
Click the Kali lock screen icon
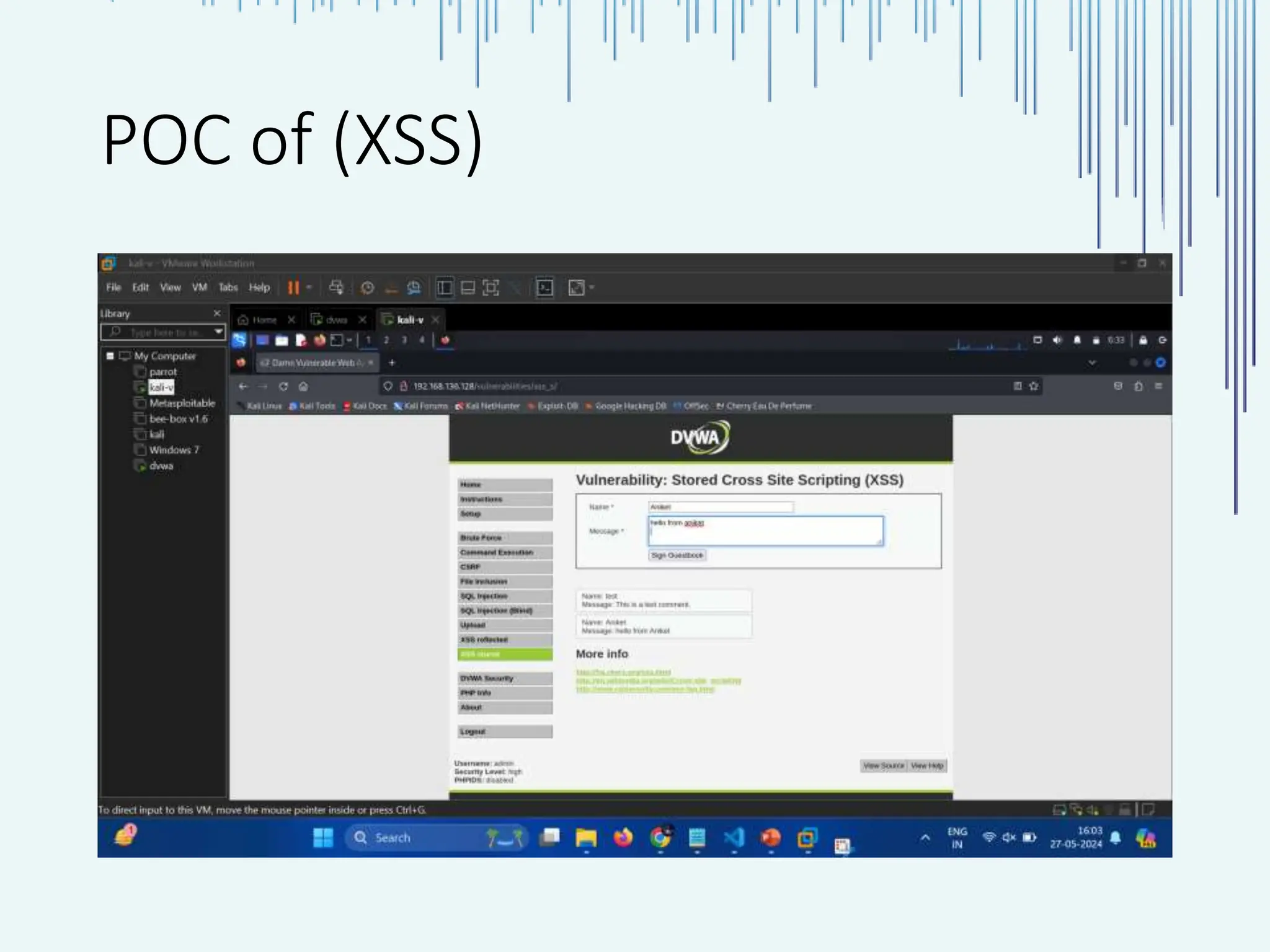1143,340
